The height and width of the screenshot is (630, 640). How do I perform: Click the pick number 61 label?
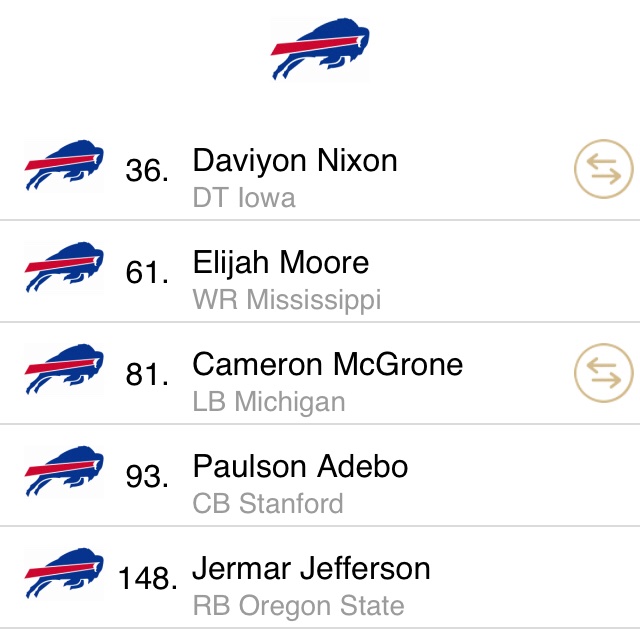click(147, 273)
